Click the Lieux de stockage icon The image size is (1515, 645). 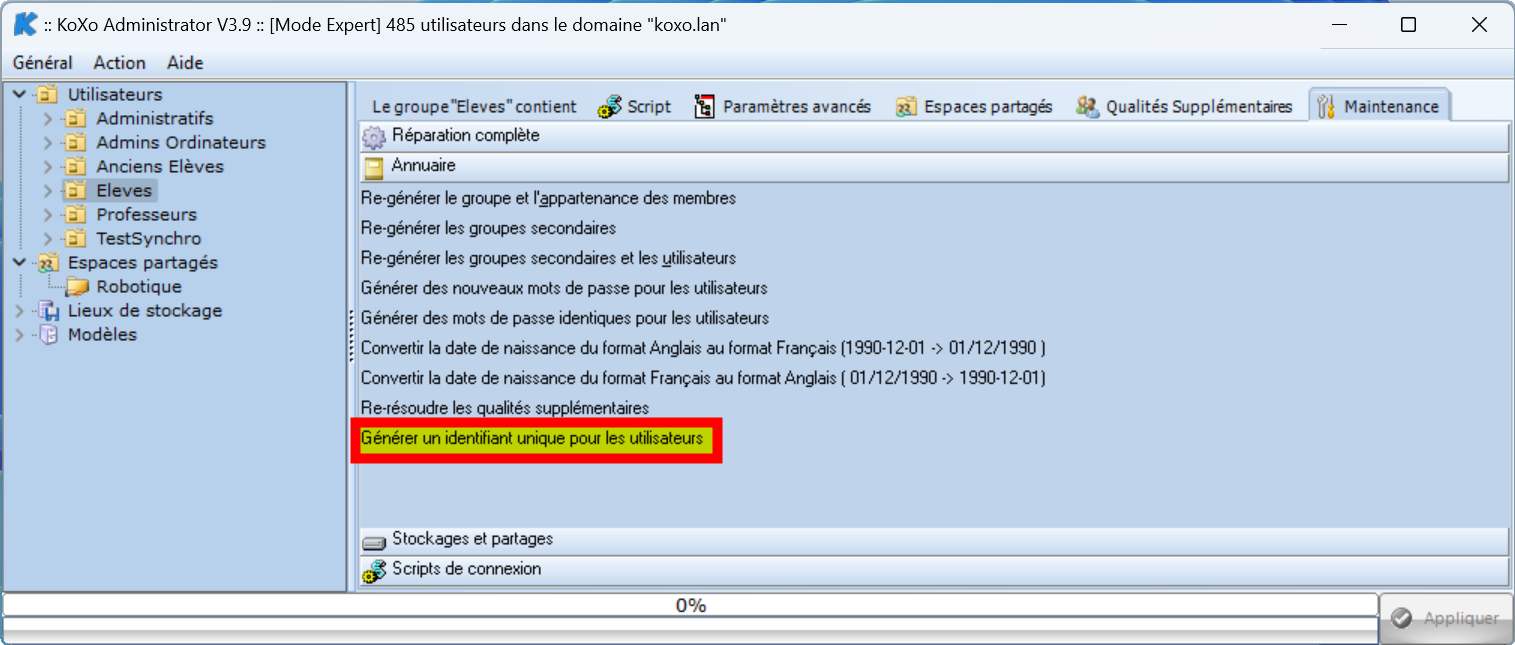(47, 311)
